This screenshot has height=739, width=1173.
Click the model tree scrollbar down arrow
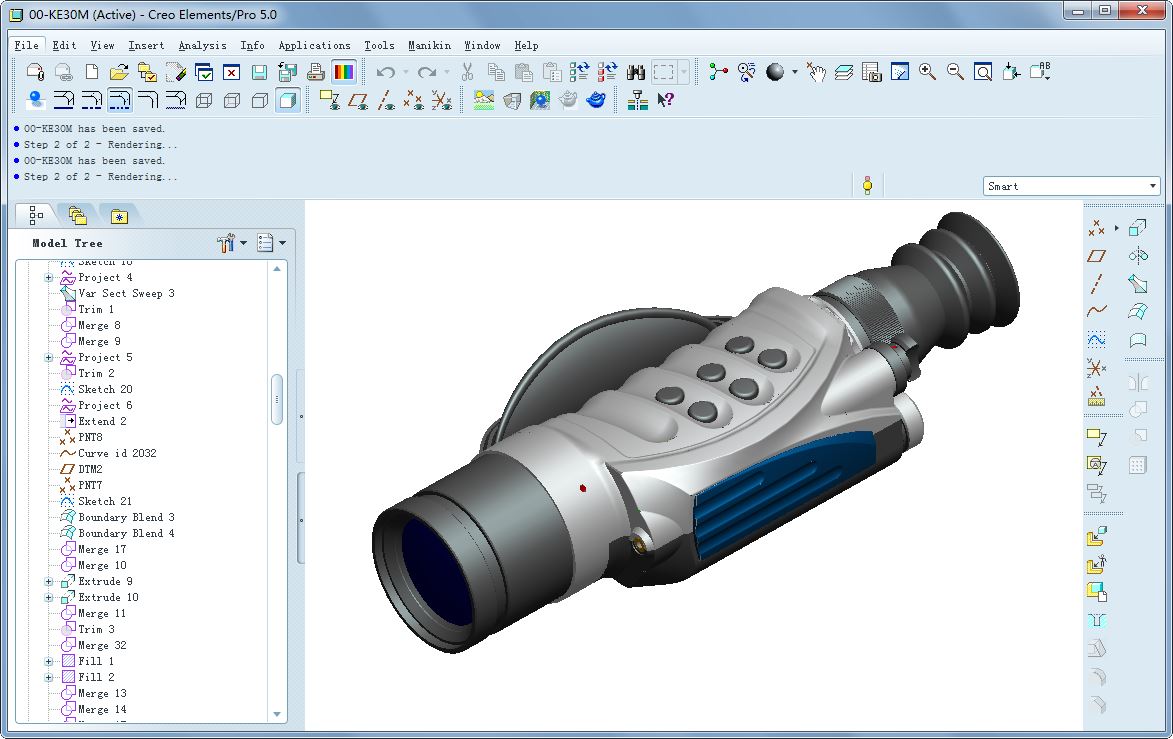coord(278,714)
